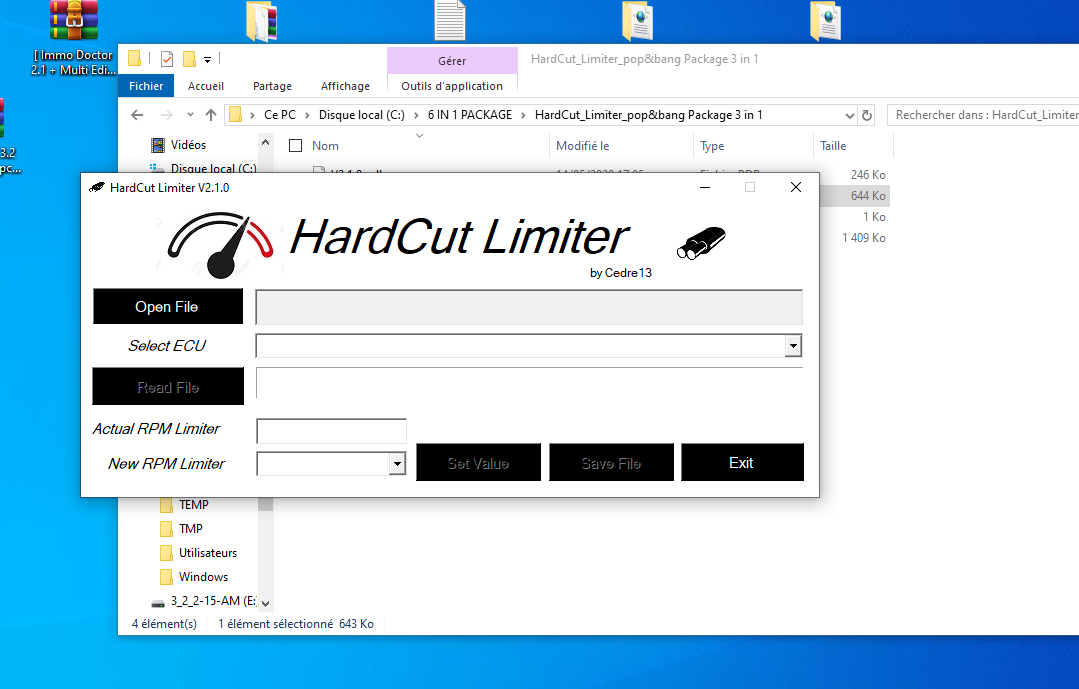This screenshot has width=1079, height=689.
Task: Click the speedometer gauge logo in HardCut Limiter
Action: (220, 243)
